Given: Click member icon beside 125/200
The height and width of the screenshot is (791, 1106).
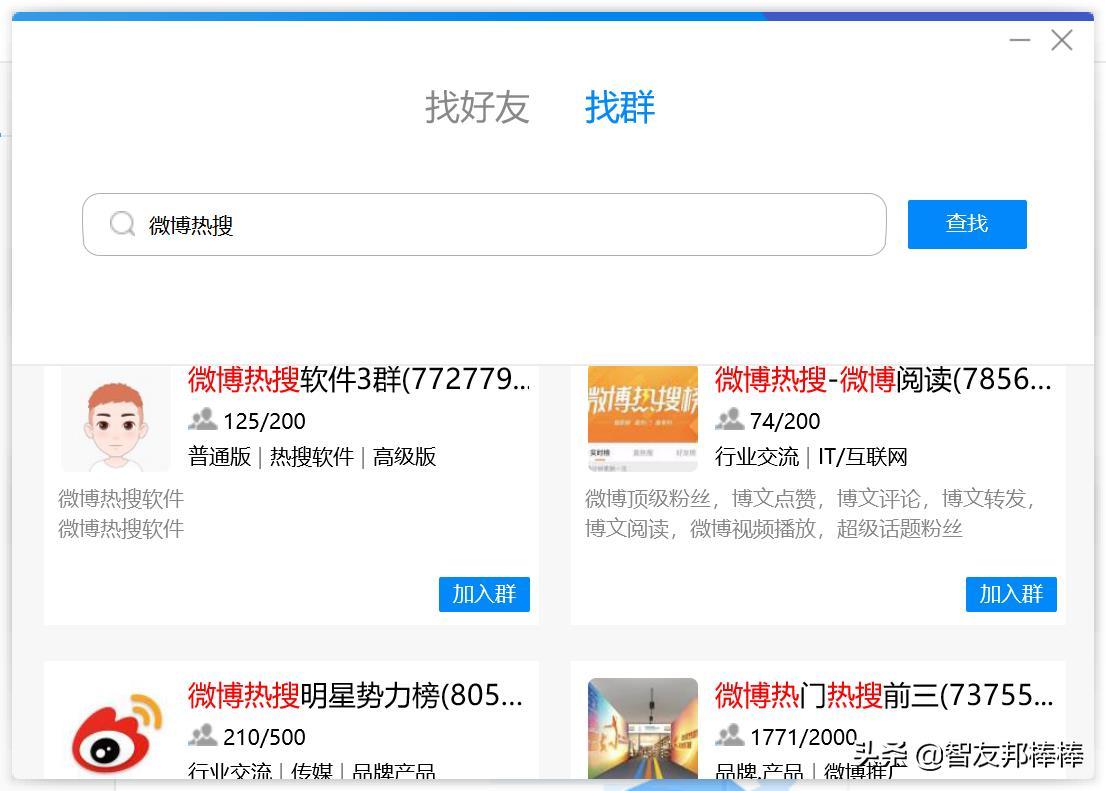Looking at the screenshot, I should [x=202, y=420].
